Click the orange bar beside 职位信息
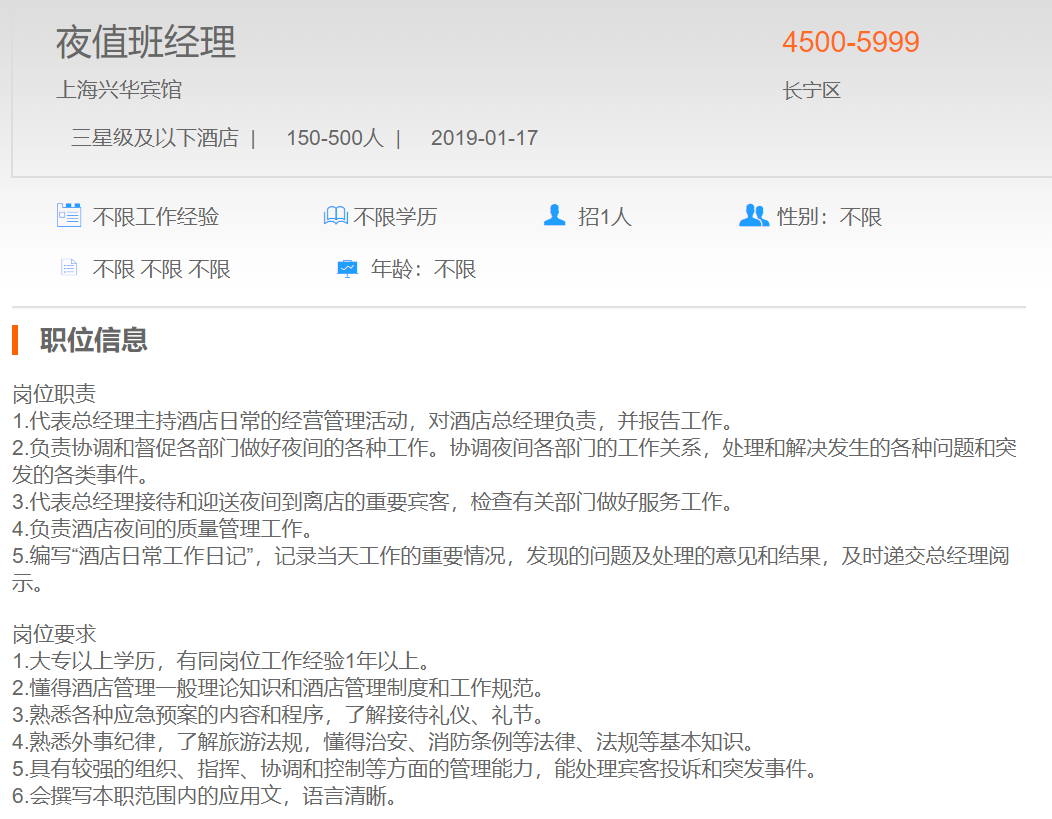The height and width of the screenshot is (819, 1052). click(x=15, y=340)
